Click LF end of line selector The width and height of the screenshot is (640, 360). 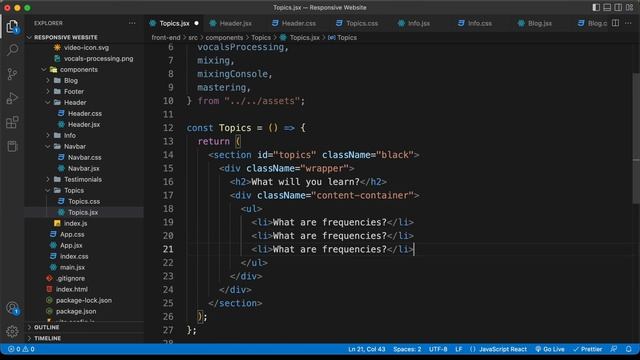tap(458, 349)
